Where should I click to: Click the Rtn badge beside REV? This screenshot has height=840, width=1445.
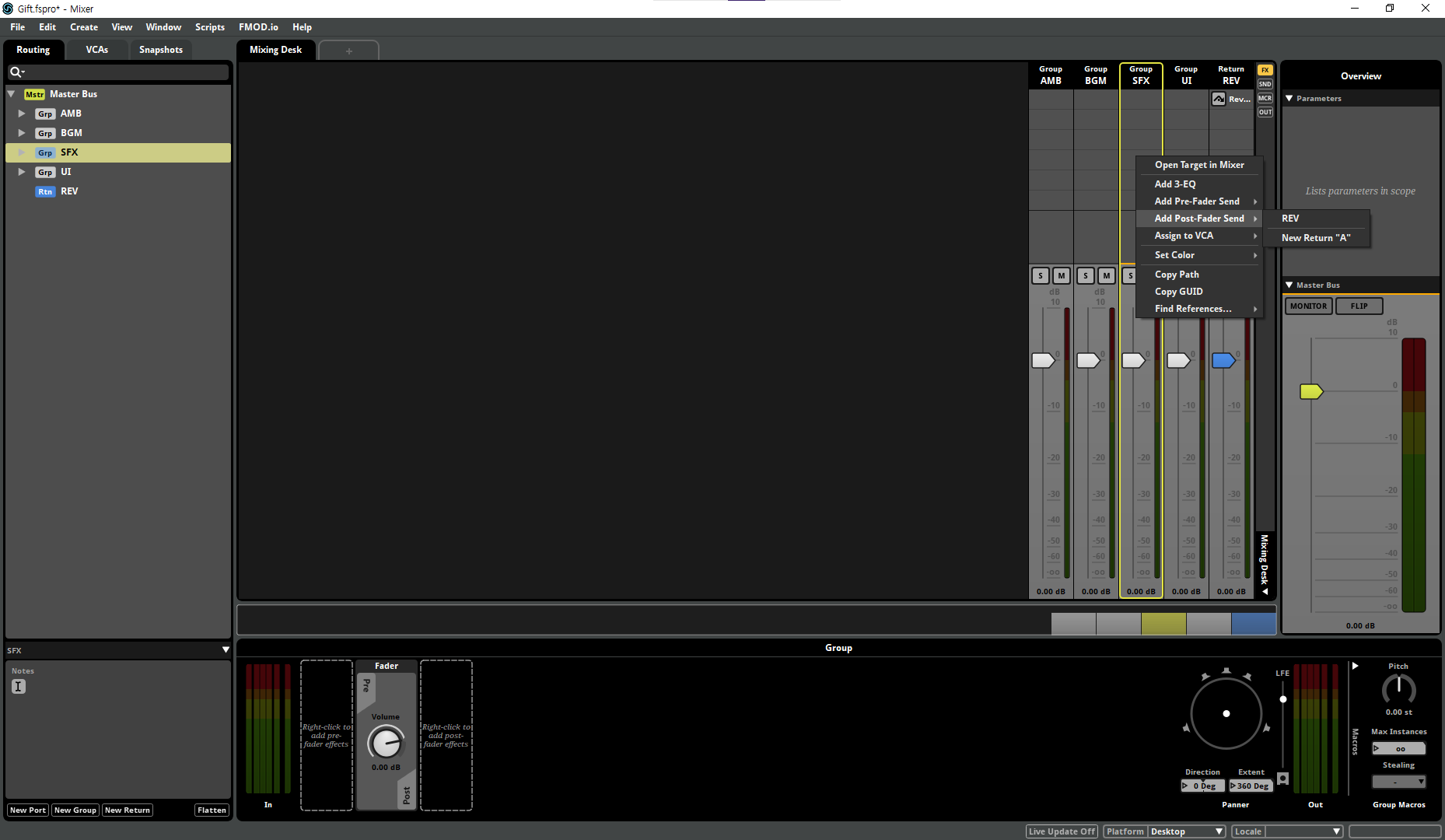pyautogui.click(x=45, y=191)
